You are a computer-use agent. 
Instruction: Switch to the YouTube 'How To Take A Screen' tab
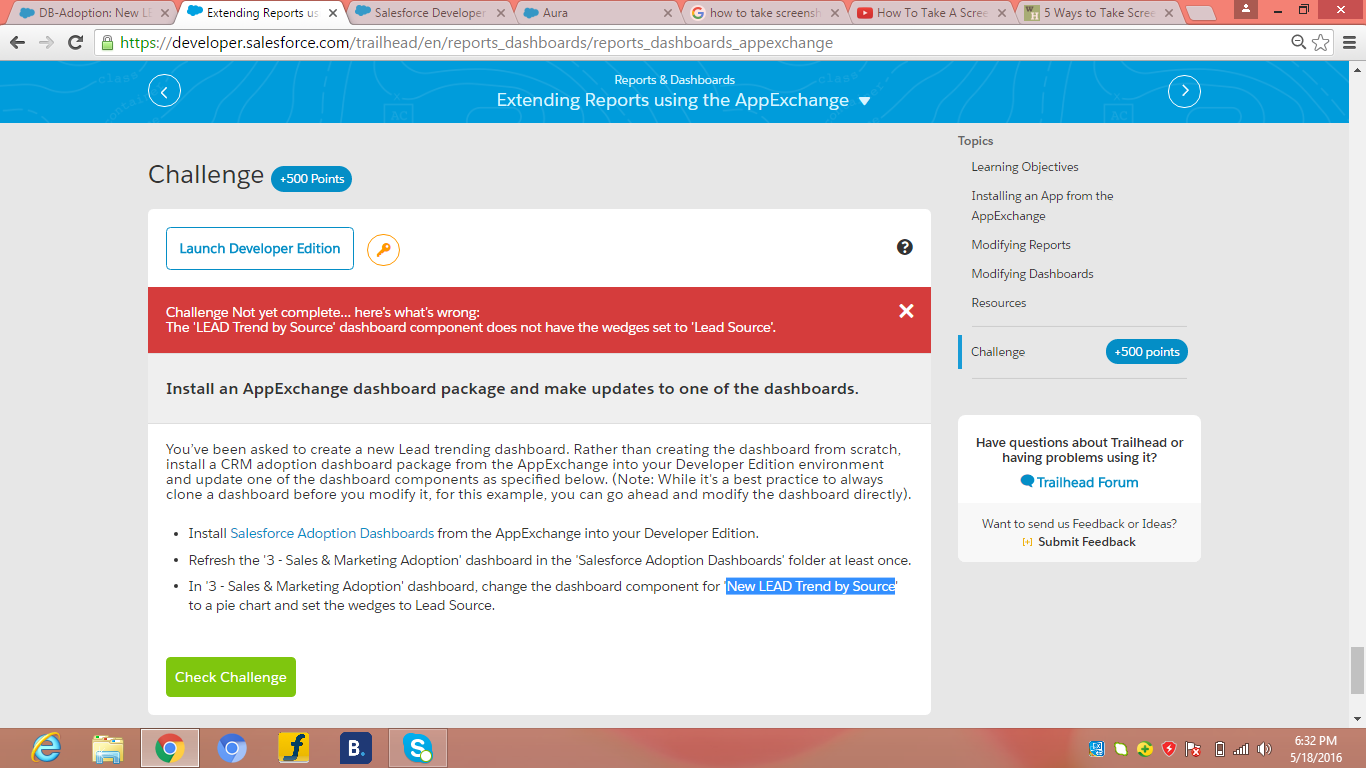pos(932,13)
